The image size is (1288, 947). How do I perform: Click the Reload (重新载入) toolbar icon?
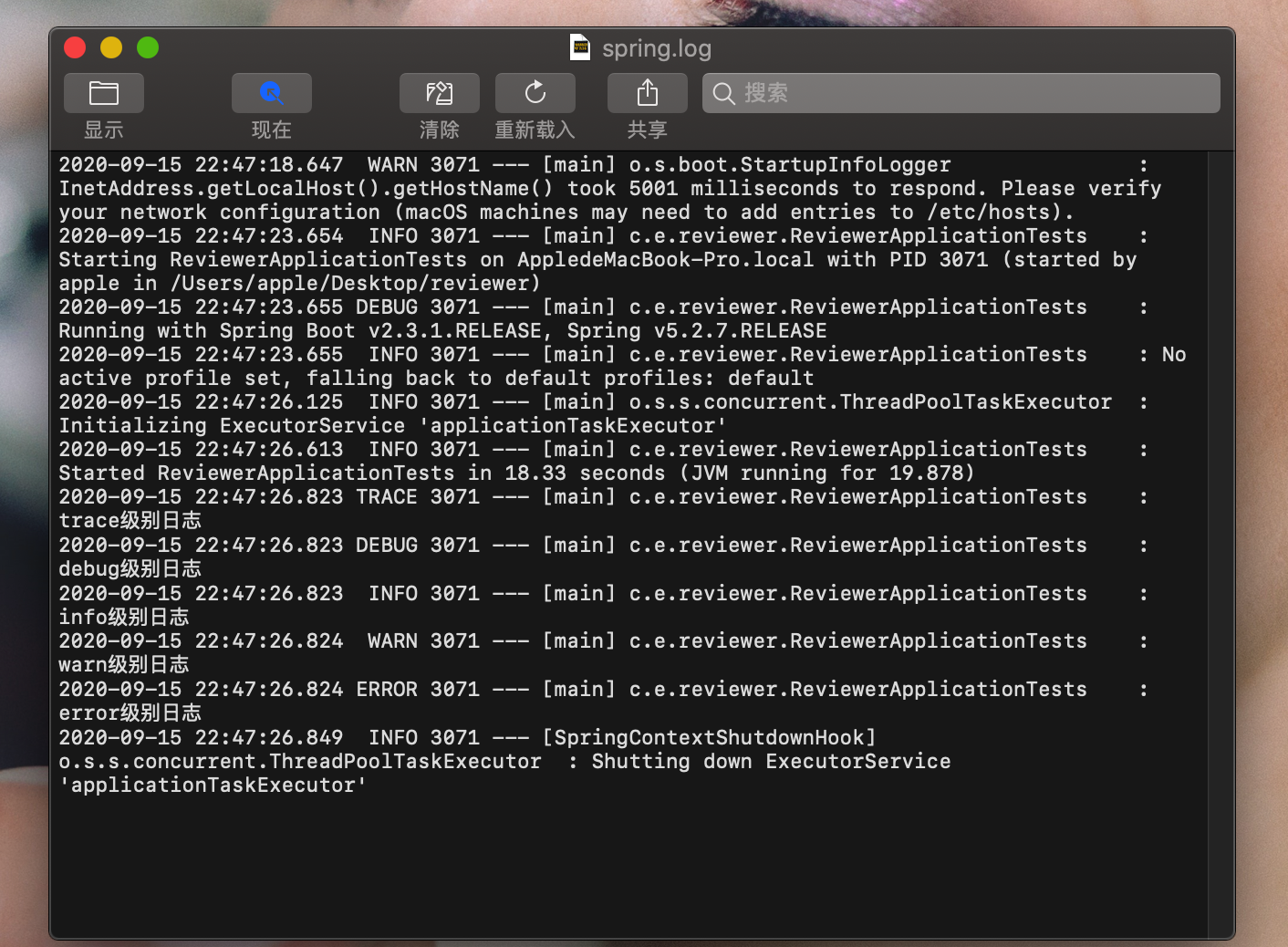tap(535, 93)
